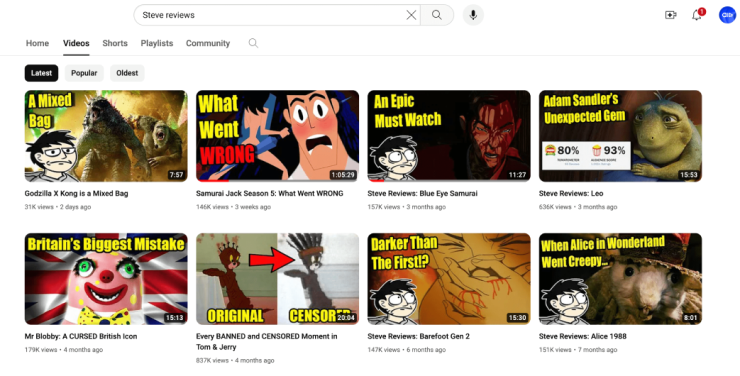Open the Shorts tab

point(115,43)
